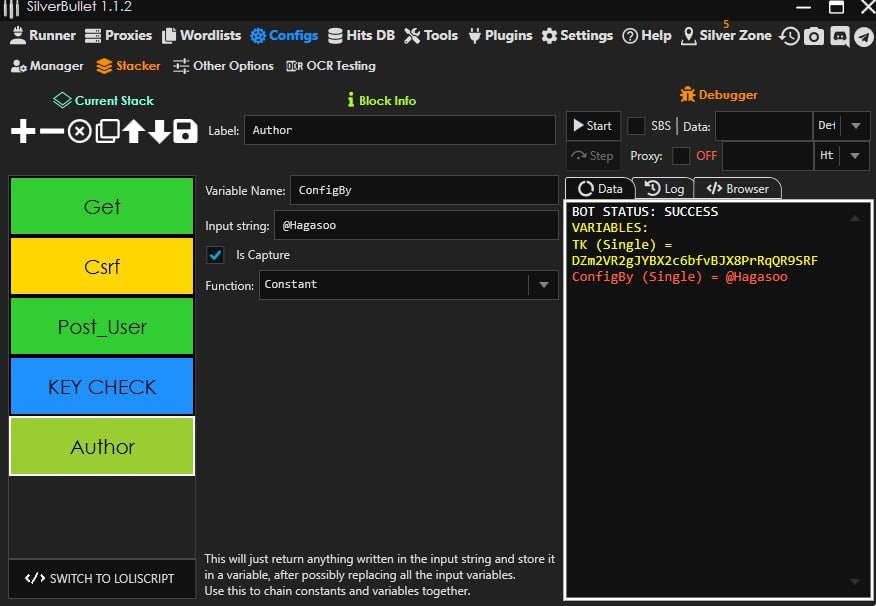Click the circled X disable block icon

(79, 131)
